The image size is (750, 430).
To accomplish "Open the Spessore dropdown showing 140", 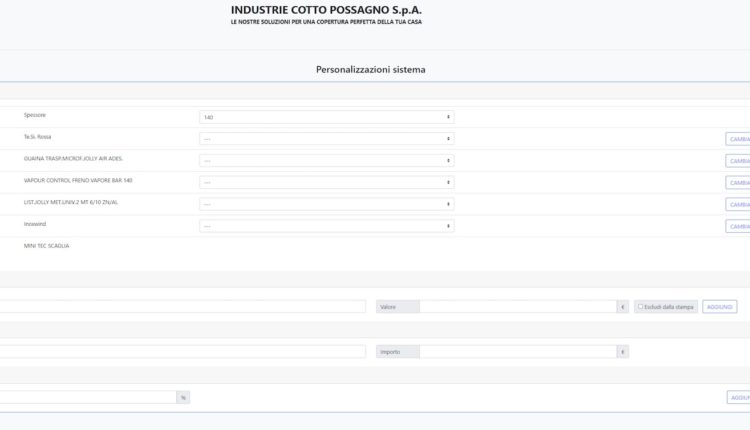I will click(327, 117).
